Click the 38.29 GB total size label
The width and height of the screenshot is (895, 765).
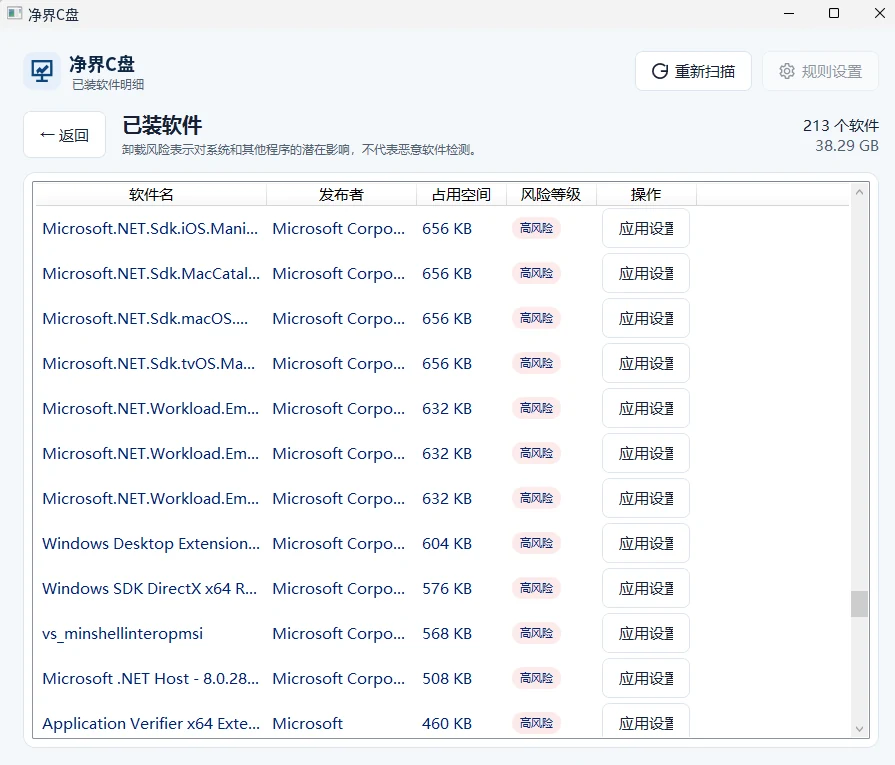(x=846, y=146)
